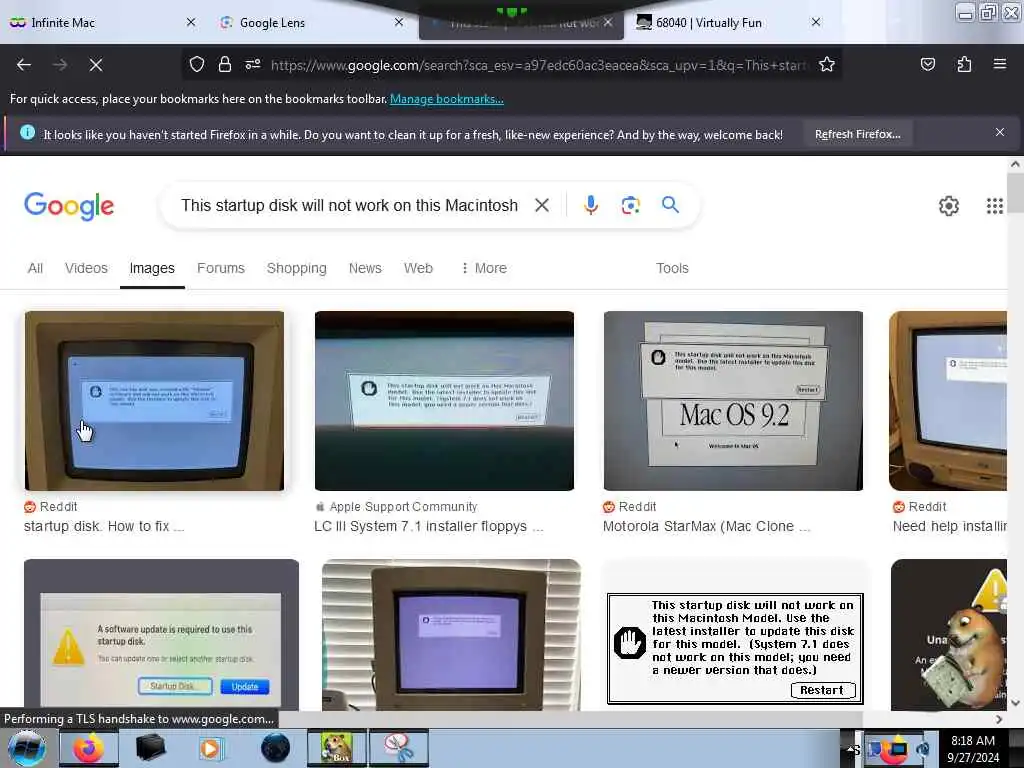Click the Firefox taskbar icon
The image size is (1024, 768).
click(x=89, y=748)
